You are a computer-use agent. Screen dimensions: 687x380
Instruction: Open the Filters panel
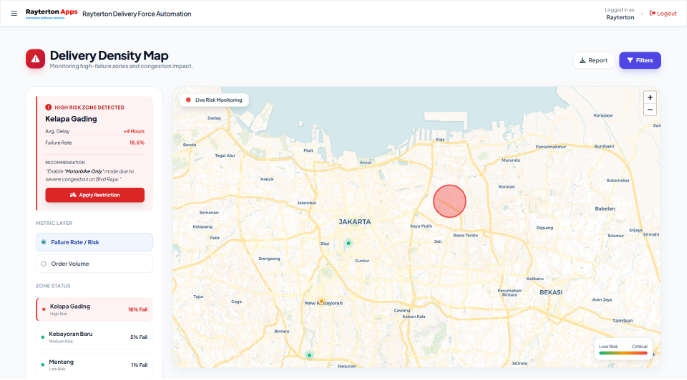point(640,60)
